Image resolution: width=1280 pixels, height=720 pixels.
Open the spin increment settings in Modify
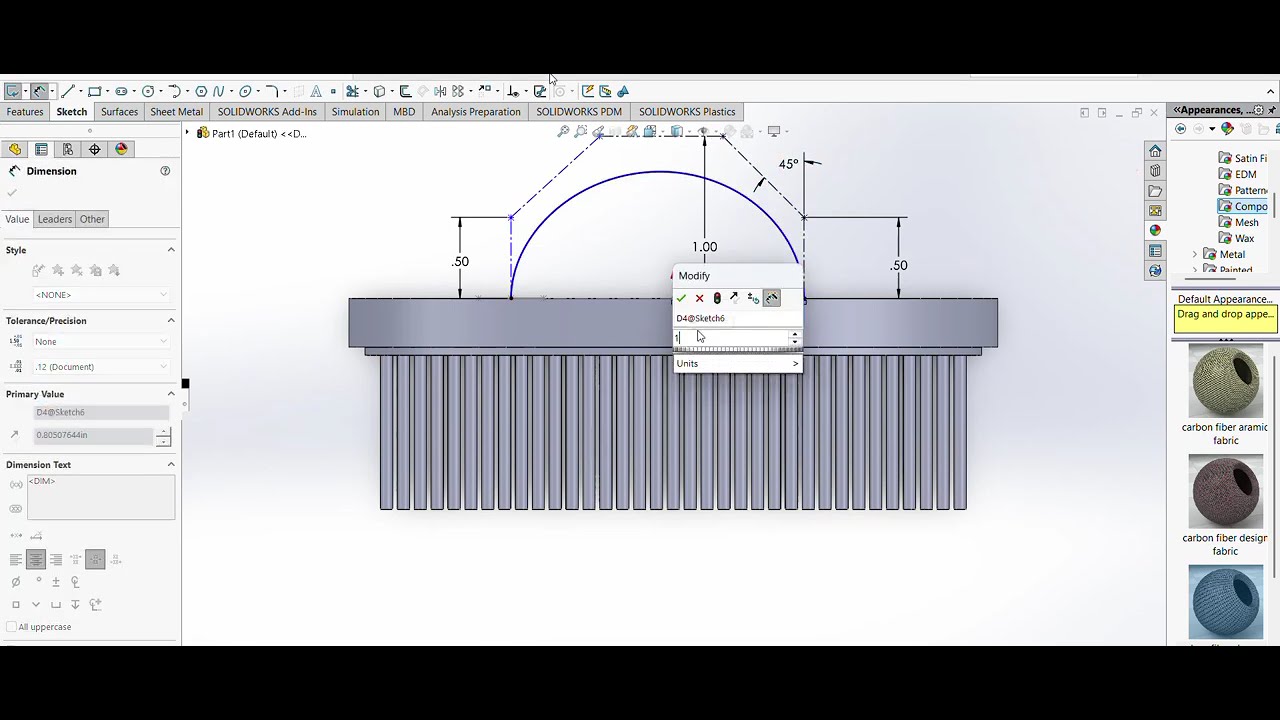tap(753, 298)
